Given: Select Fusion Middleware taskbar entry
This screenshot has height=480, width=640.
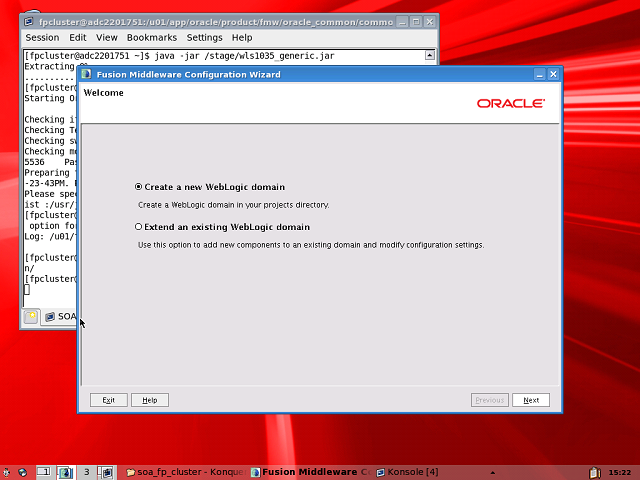Looking at the screenshot, I should pos(311,472).
